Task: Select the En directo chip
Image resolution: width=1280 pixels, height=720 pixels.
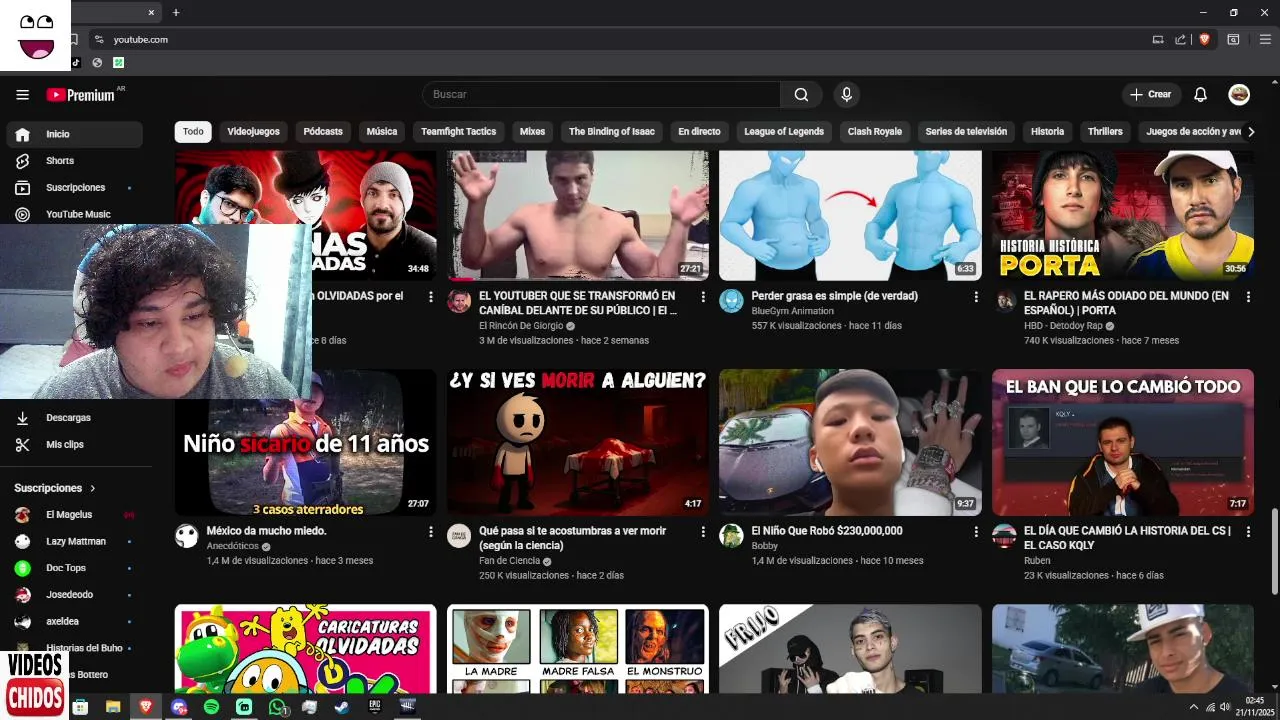Action: pos(699,132)
